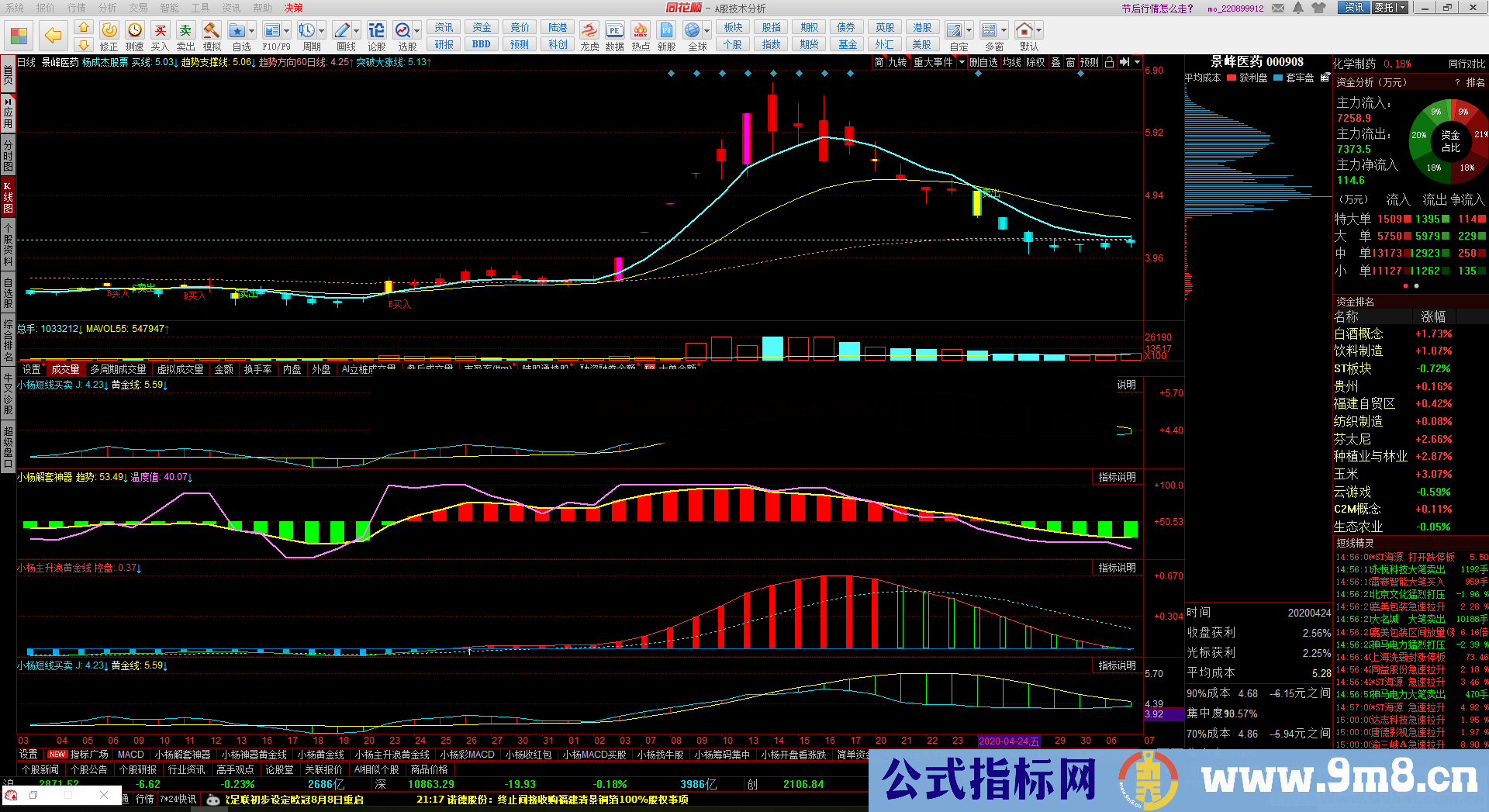Toggle the 九转 indicator on chart

(x=897, y=62)
